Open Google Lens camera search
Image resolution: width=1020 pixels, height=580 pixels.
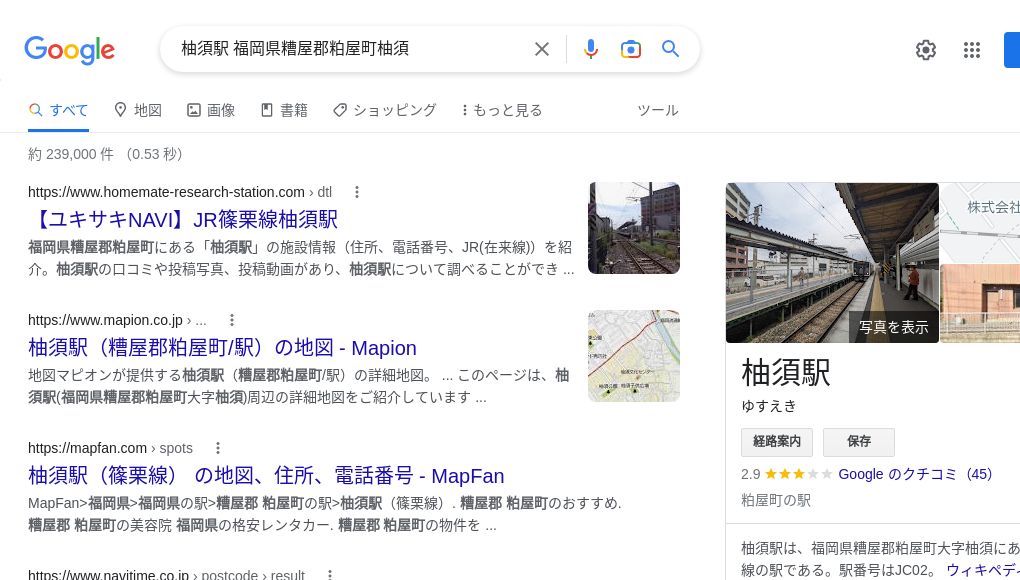[631, 49]
